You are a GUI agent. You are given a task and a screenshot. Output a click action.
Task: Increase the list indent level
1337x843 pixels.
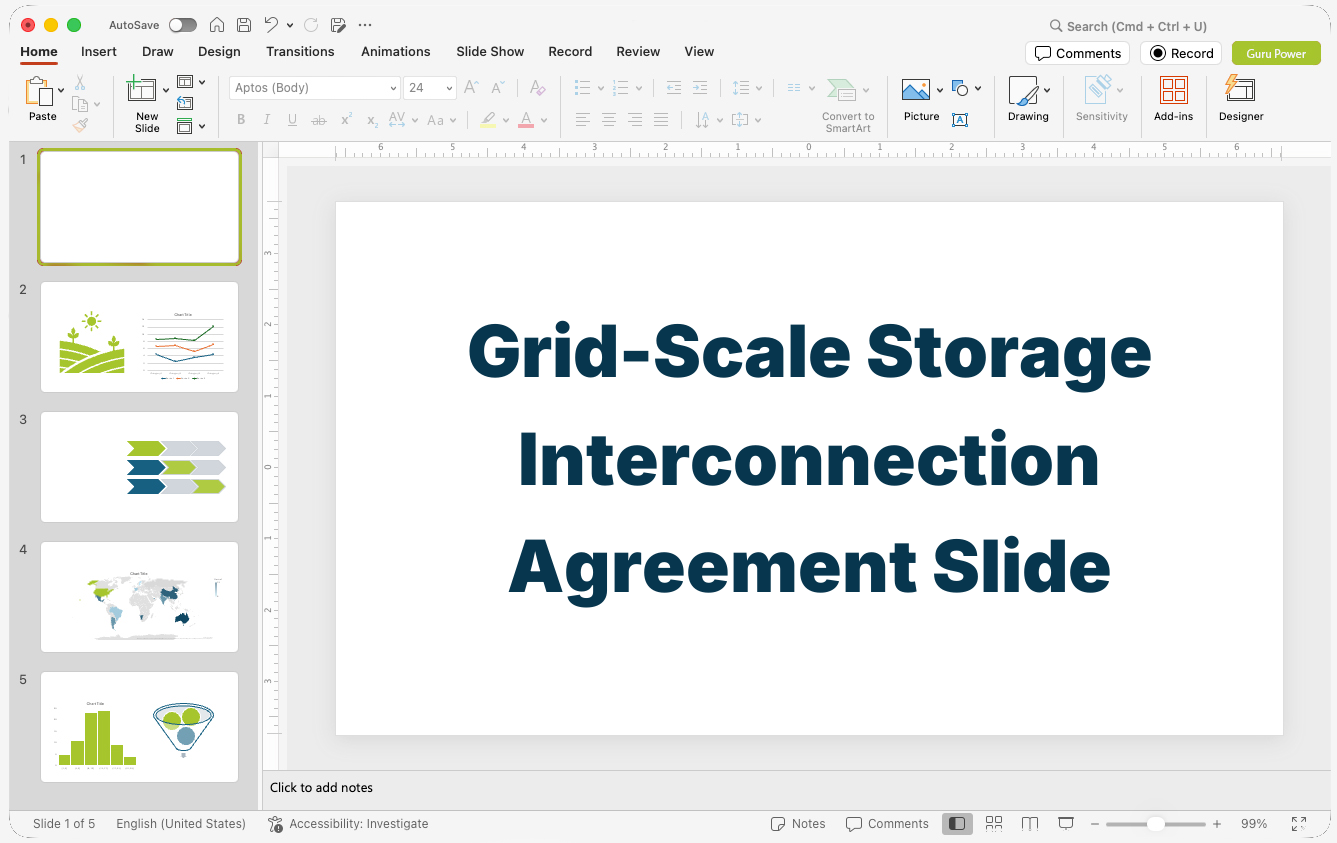click(x=700, y=88)
